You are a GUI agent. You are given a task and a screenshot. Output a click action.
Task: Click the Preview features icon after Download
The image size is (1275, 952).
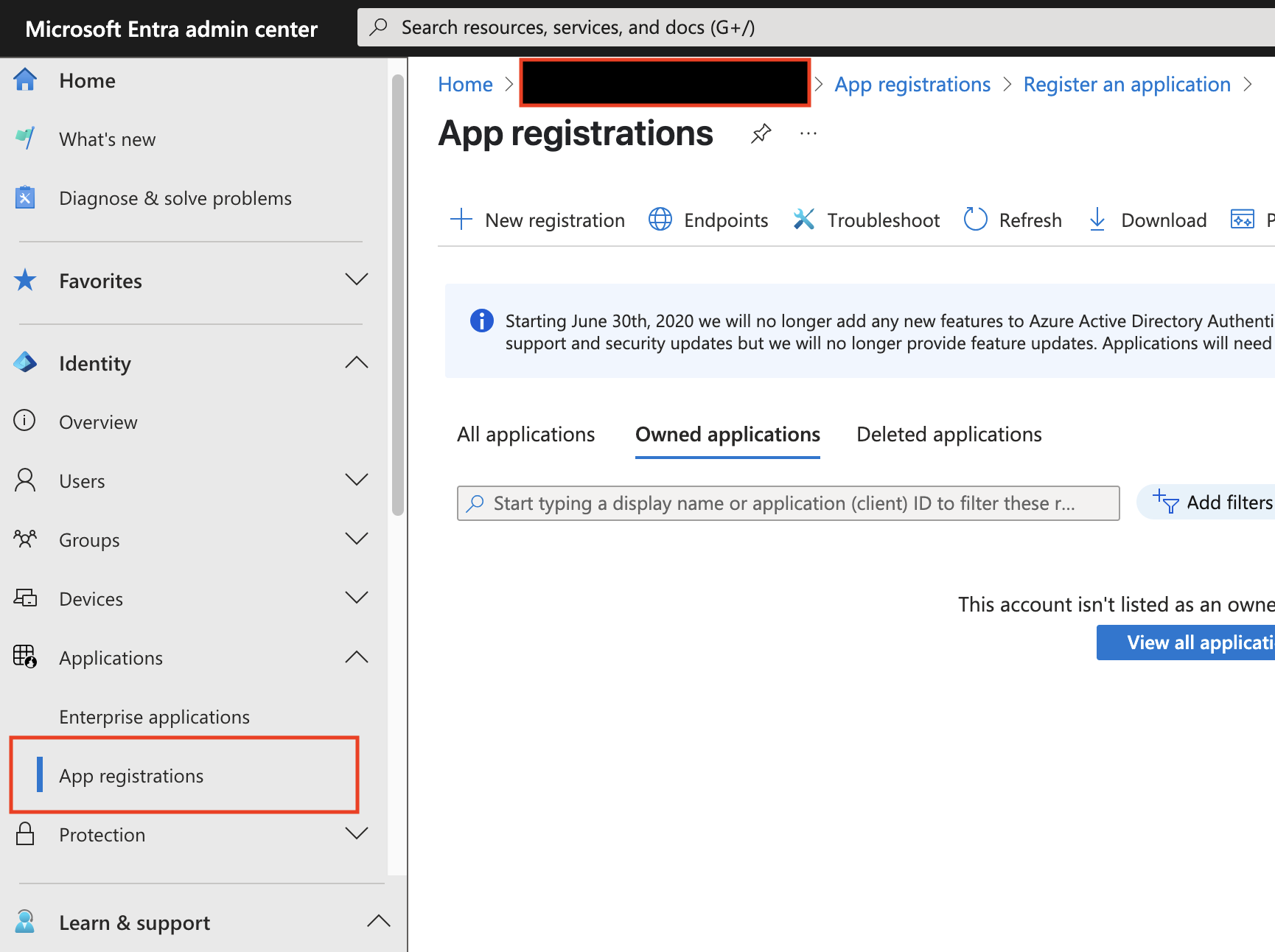click(x=1243, y=220)
